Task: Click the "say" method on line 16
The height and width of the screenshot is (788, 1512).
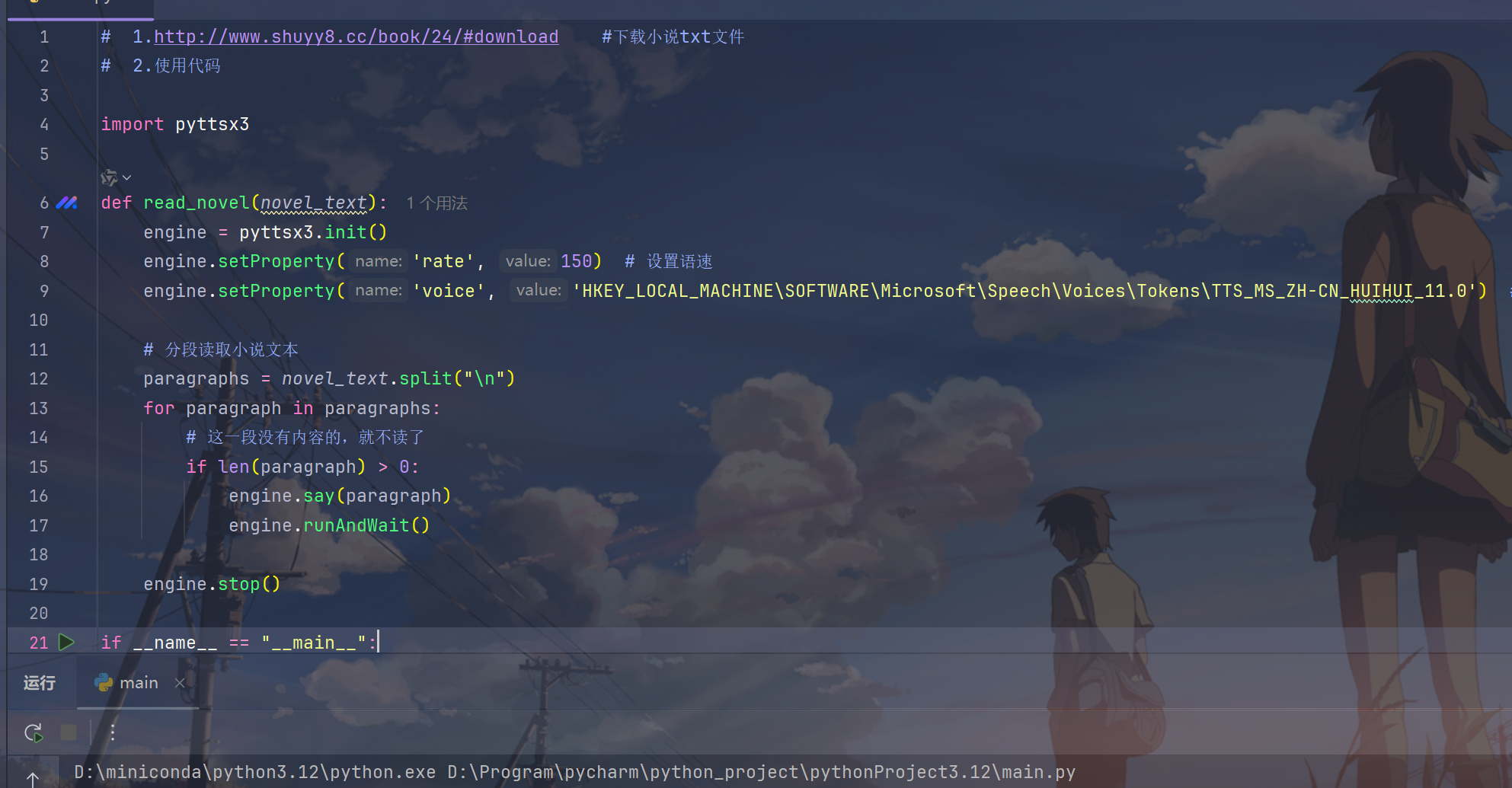Action: pos(319,496)
